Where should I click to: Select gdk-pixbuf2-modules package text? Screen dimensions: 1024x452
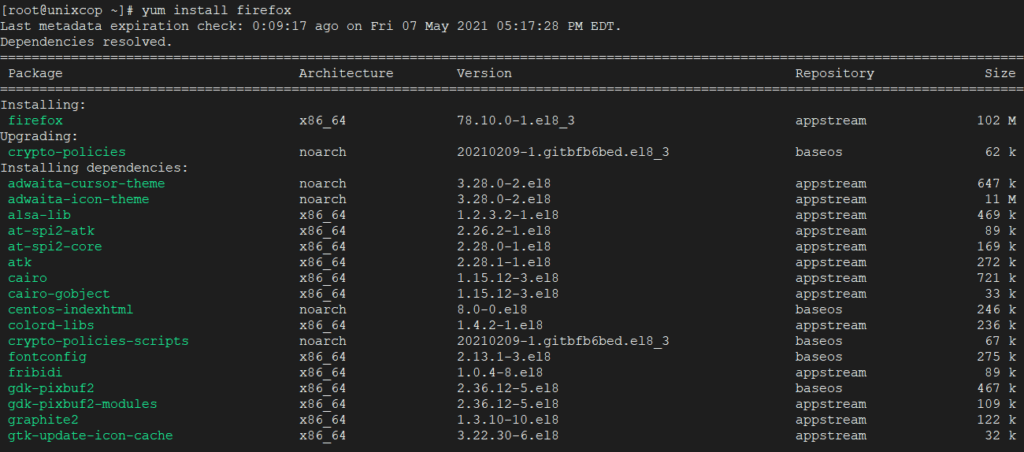point(82,405)
